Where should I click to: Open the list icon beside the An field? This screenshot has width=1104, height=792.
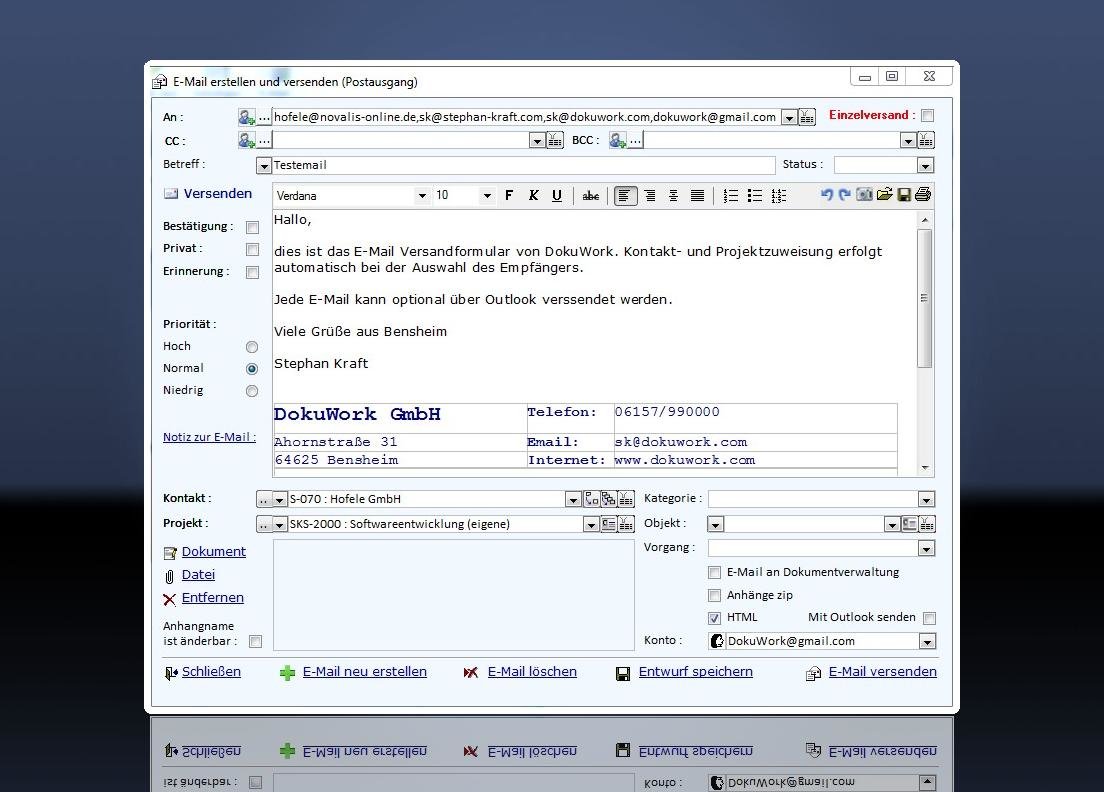click(807, 118)
